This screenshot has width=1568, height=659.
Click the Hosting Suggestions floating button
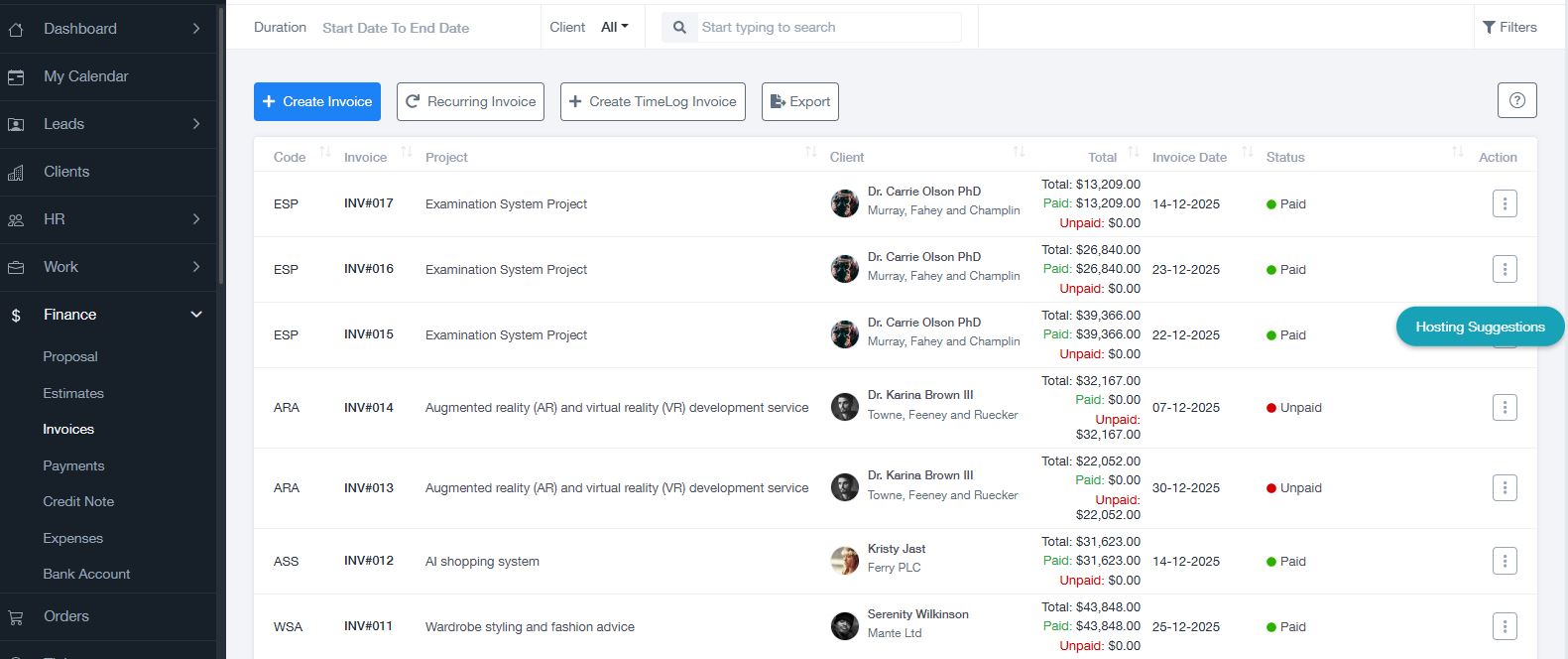[1479, 327]
